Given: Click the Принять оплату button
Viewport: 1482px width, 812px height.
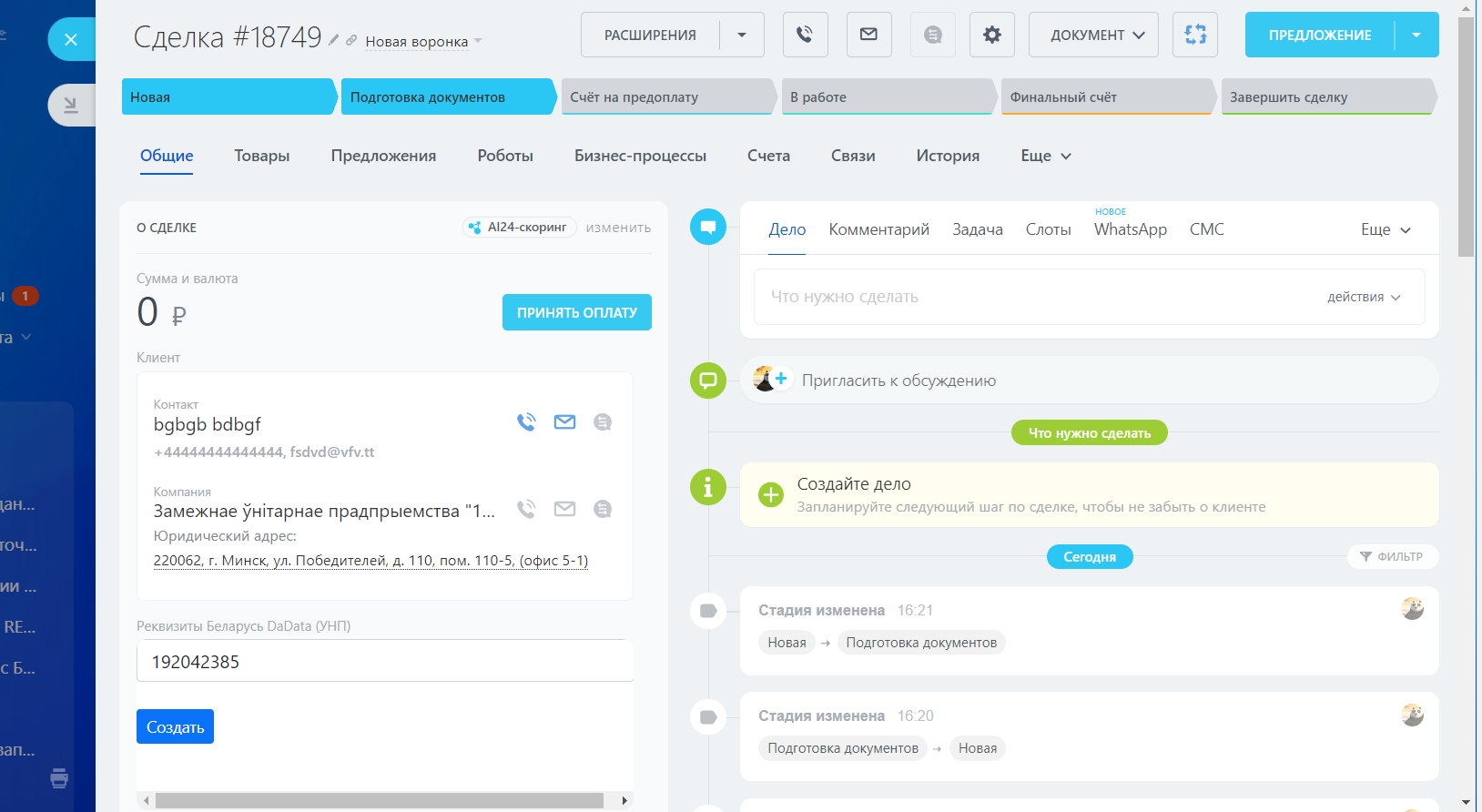Looking at the screenshot, I should pos(577,312).
